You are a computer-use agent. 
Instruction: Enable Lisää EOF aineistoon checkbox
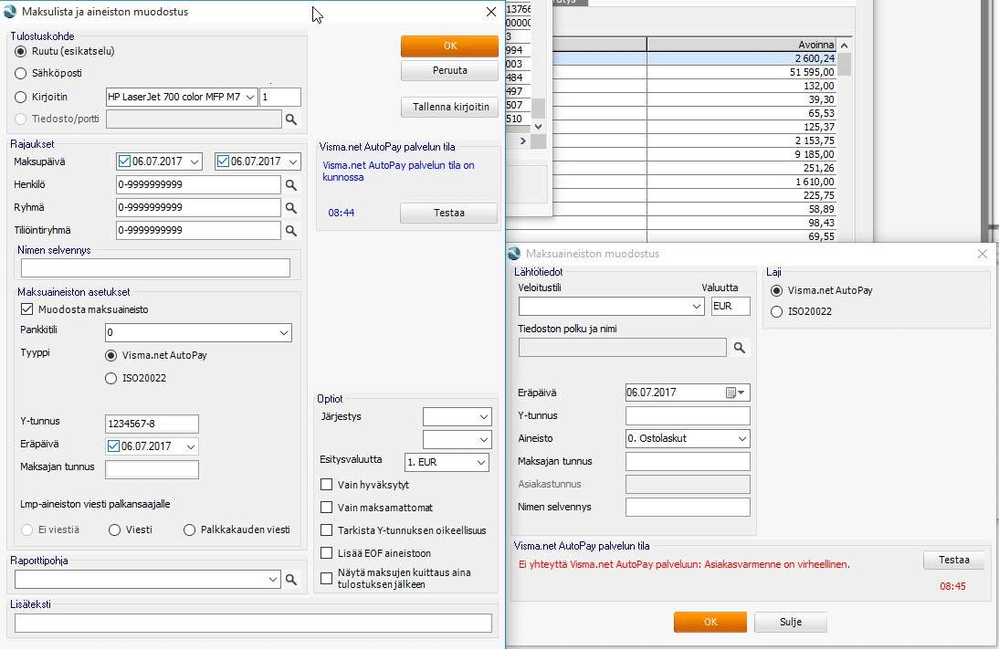click(326, 553)
